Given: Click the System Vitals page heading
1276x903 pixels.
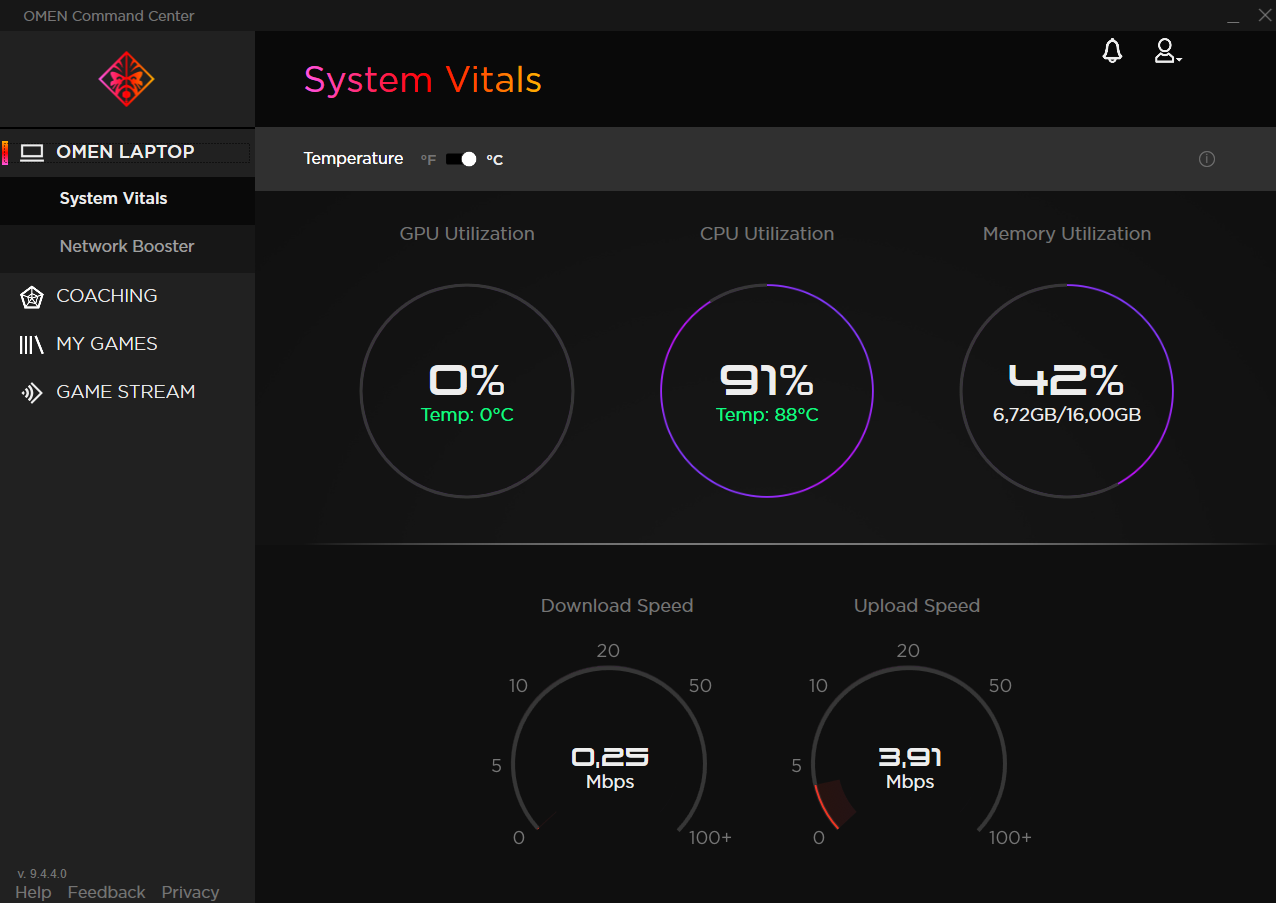Looking at the screenshot, I should tap(423, 80).
